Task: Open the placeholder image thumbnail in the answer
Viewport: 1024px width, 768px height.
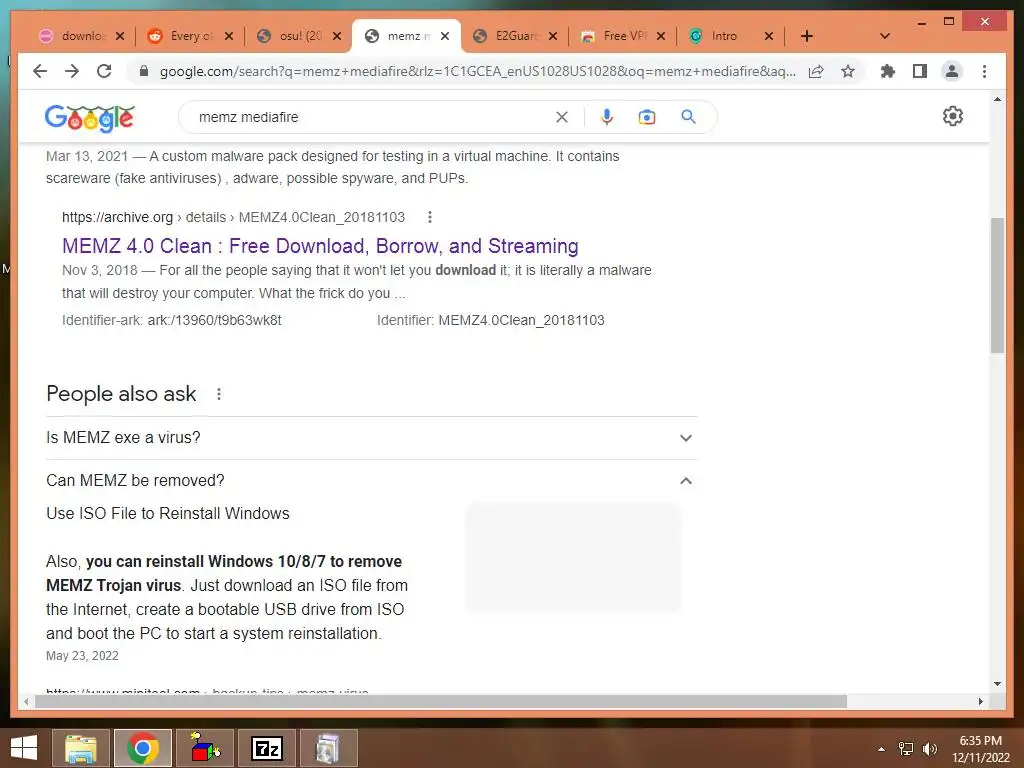Action: tap(573, 557)
